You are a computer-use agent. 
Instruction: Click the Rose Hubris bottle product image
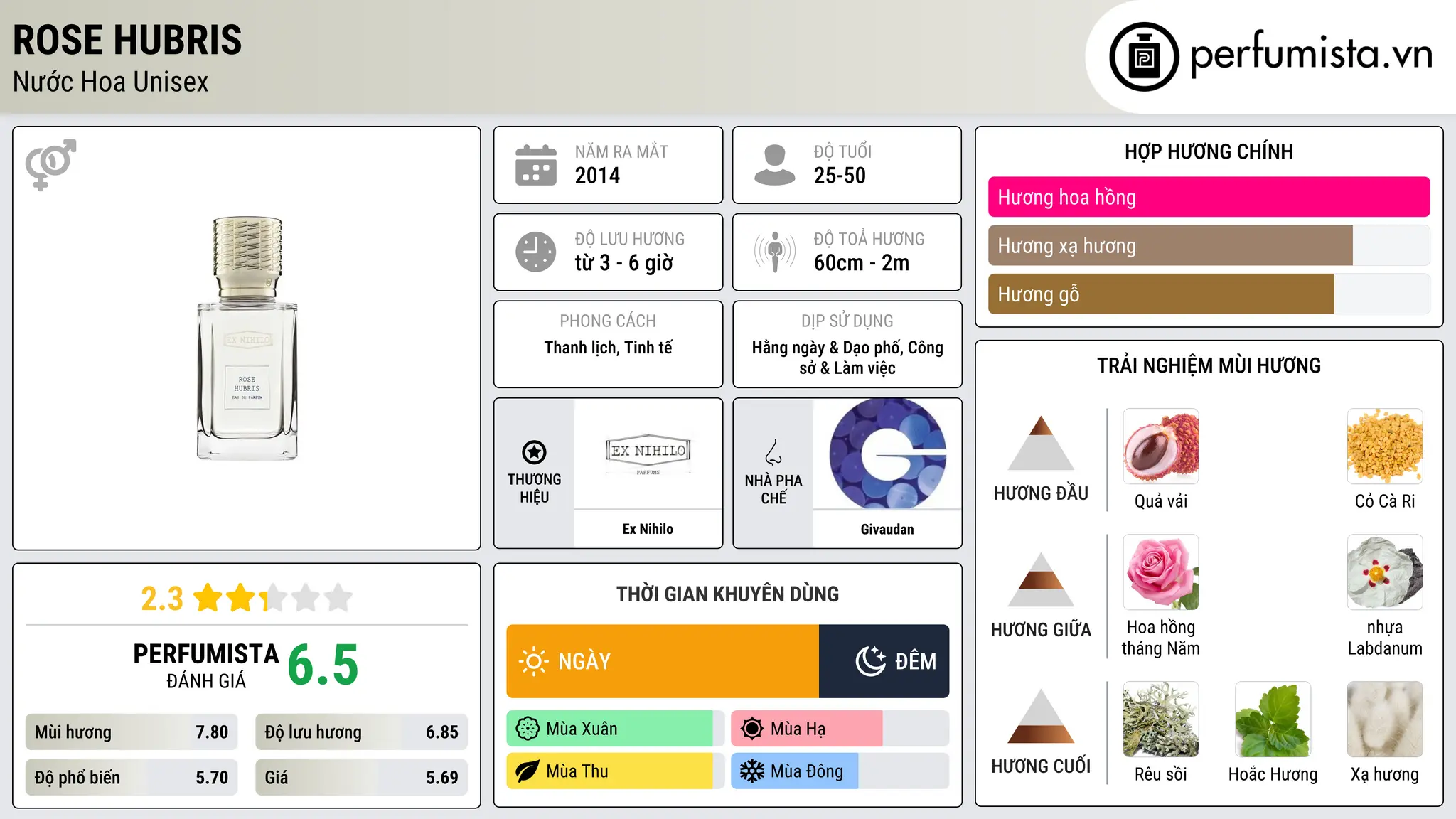coord(247,338)
